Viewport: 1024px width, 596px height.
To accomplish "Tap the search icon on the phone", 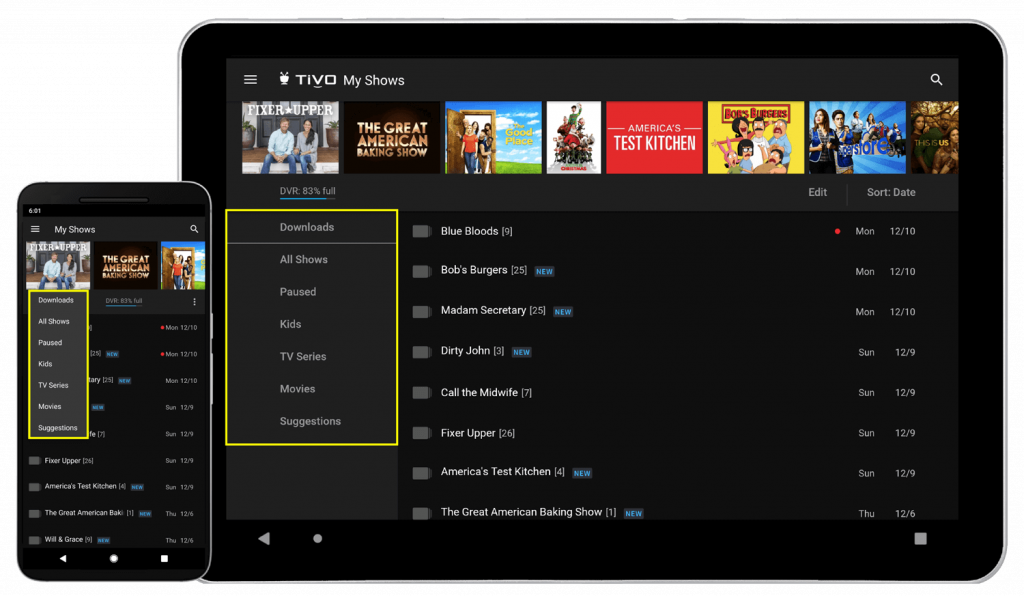I will (x=194, y=229).
